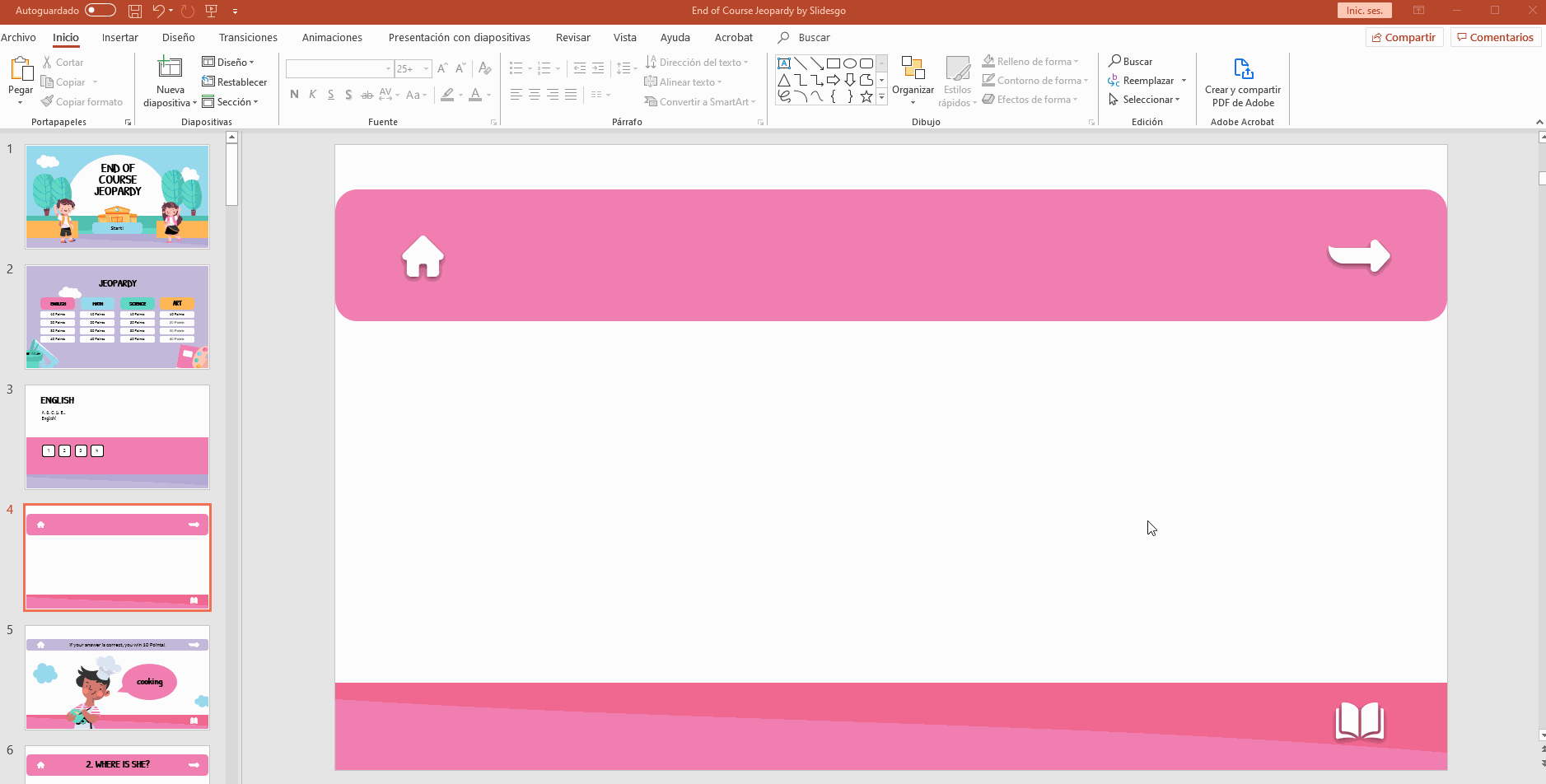The width and height of the screenshot is (1546, 784).
Task: Switch to the Animaciones tab
Action: [x=332, y=37]
